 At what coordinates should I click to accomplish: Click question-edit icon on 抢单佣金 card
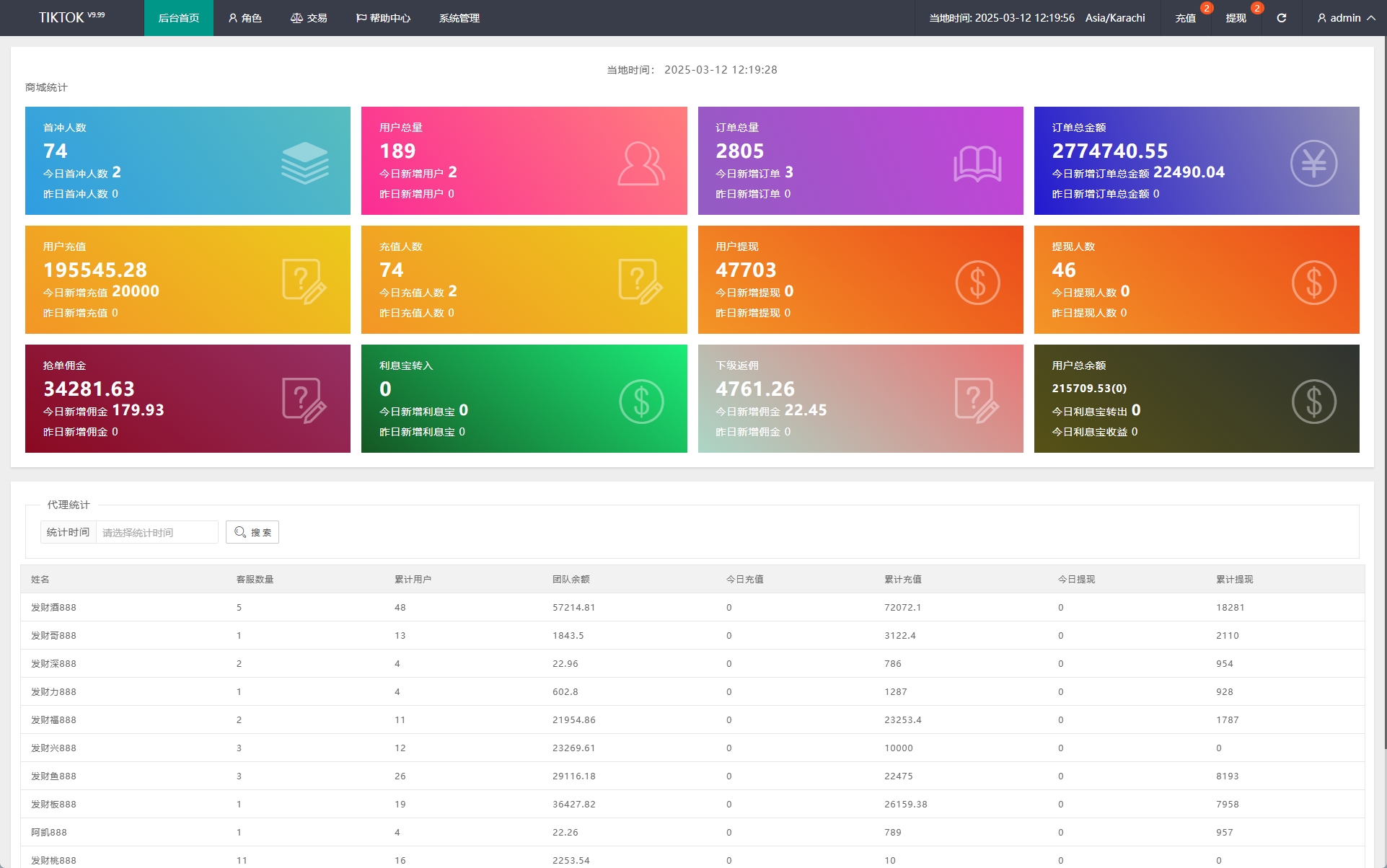(x=304, y=401)
